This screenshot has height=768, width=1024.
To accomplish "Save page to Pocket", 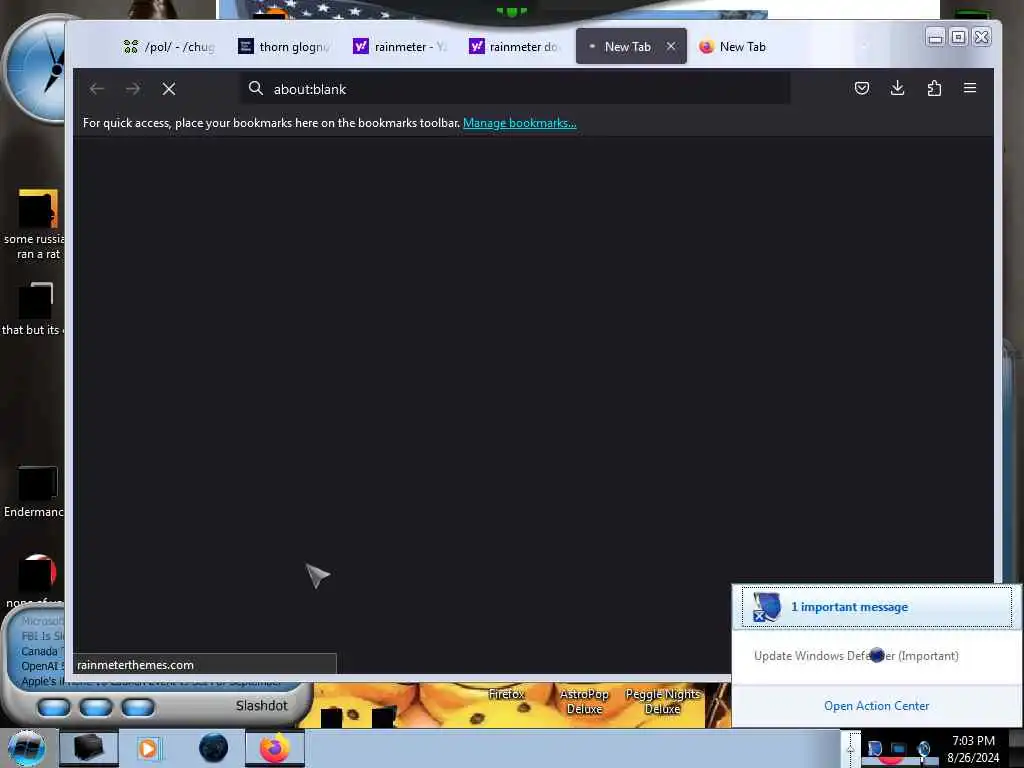I will click(861, 88).
